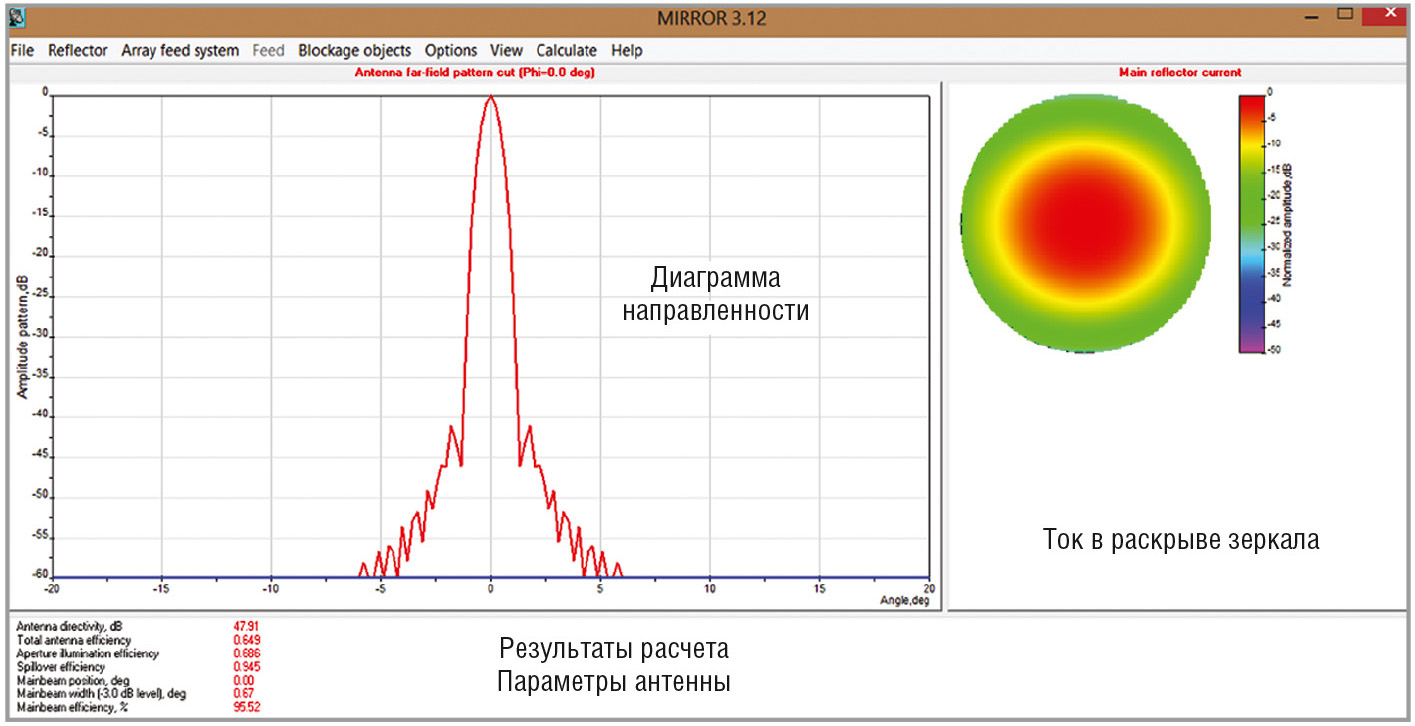Click the greyed-out Feed menu
The image size is (1415, 726).
tap(268, 50)
